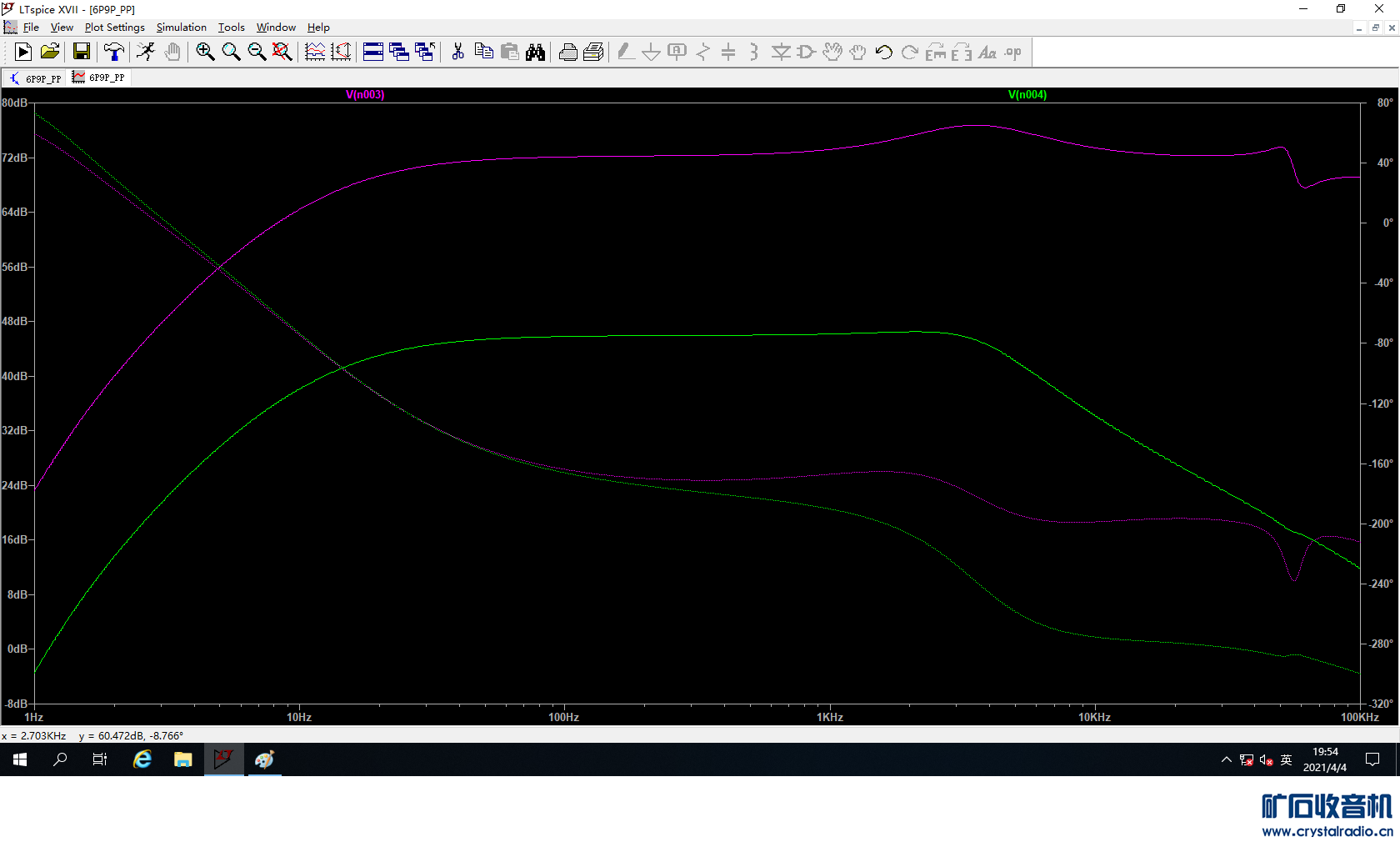Click the Open file folder icon
This screenshot has height=842, width=1400.
point(50,52)
